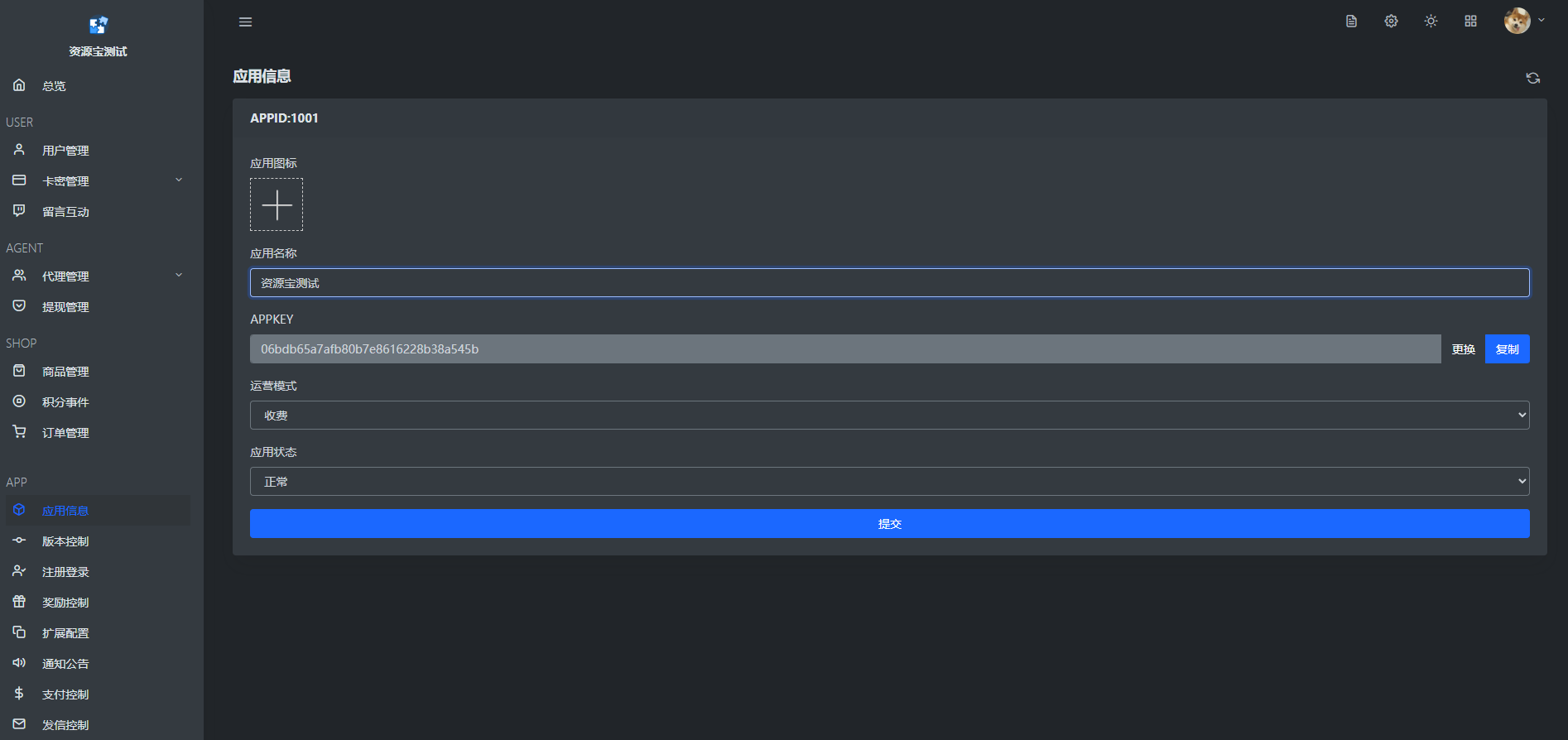Open the apps grid icon
This screenshot has height=740, width=1568.
pos(1470,22)
